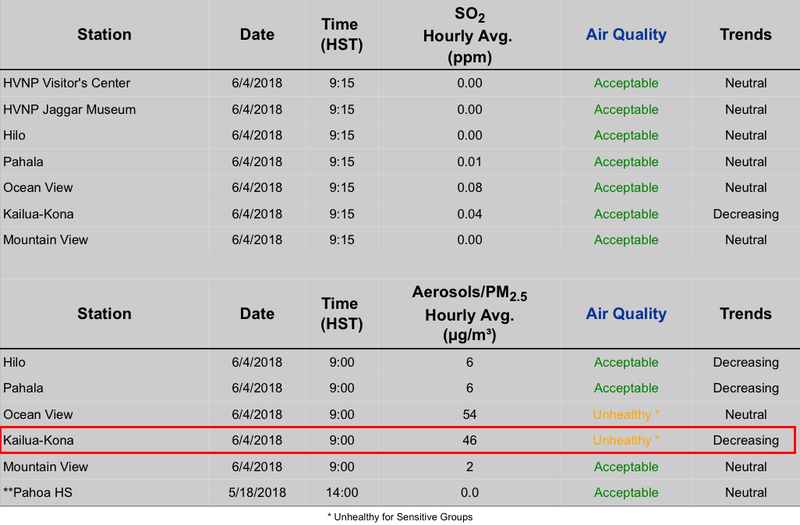This screenshot has height=525, width=800.
Task: Click the Decreasing trend in the Kailua-Kona PM2.5 row
Action: point(746,440)
